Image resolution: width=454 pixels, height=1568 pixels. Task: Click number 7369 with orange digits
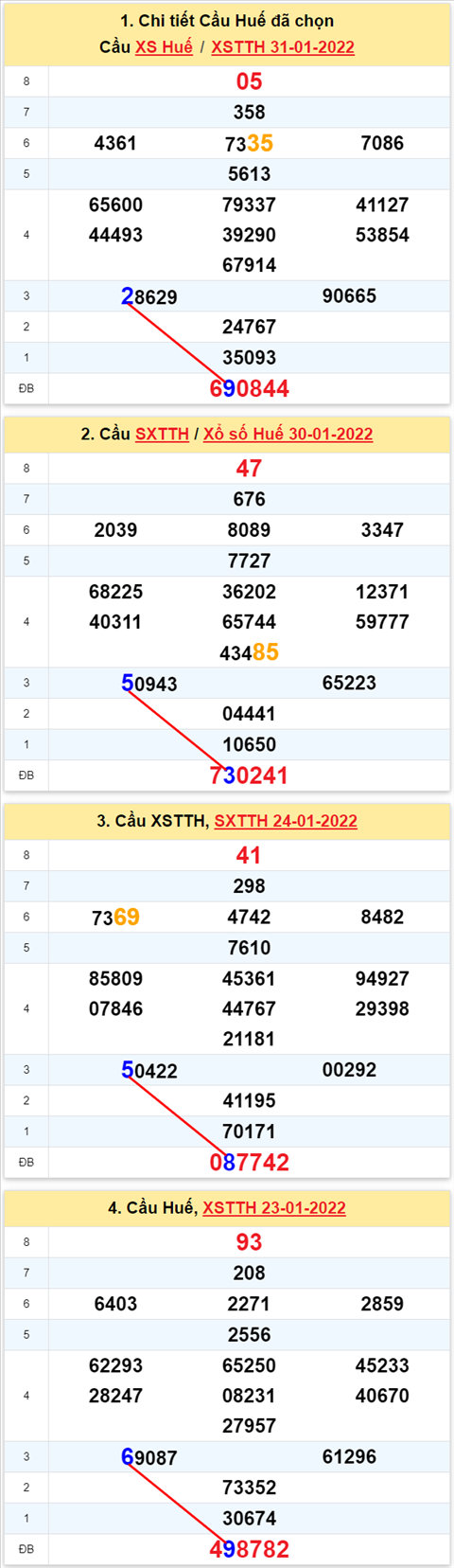(115, 917)
